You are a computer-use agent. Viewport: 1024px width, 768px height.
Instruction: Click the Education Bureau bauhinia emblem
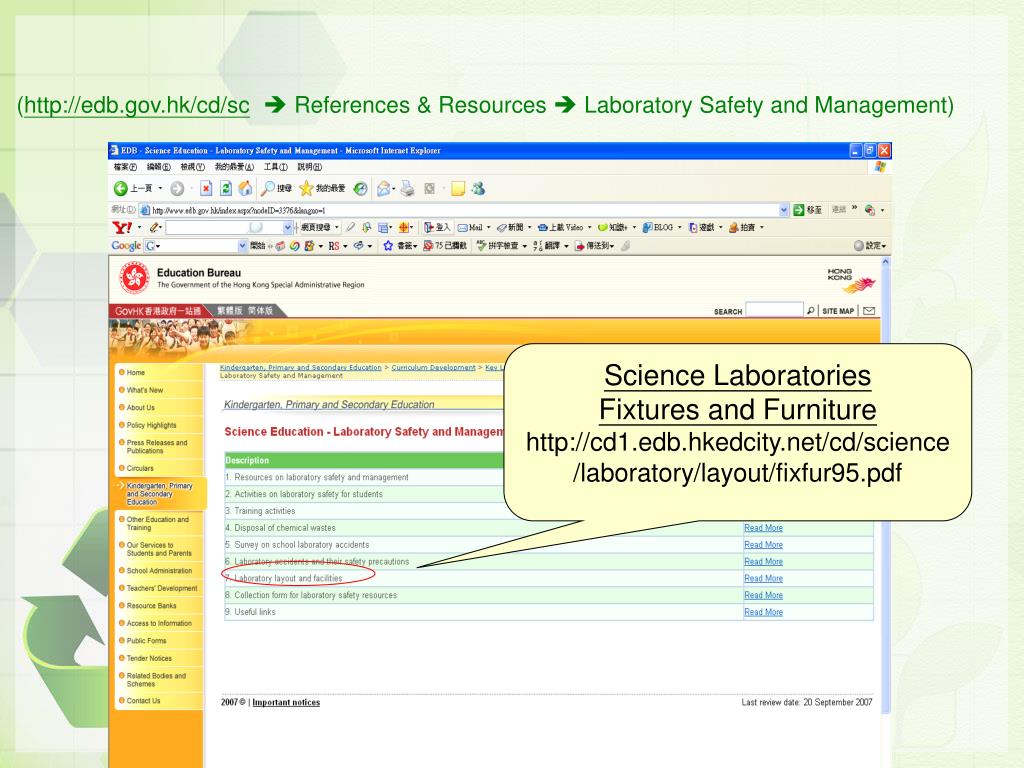point(135,278)
